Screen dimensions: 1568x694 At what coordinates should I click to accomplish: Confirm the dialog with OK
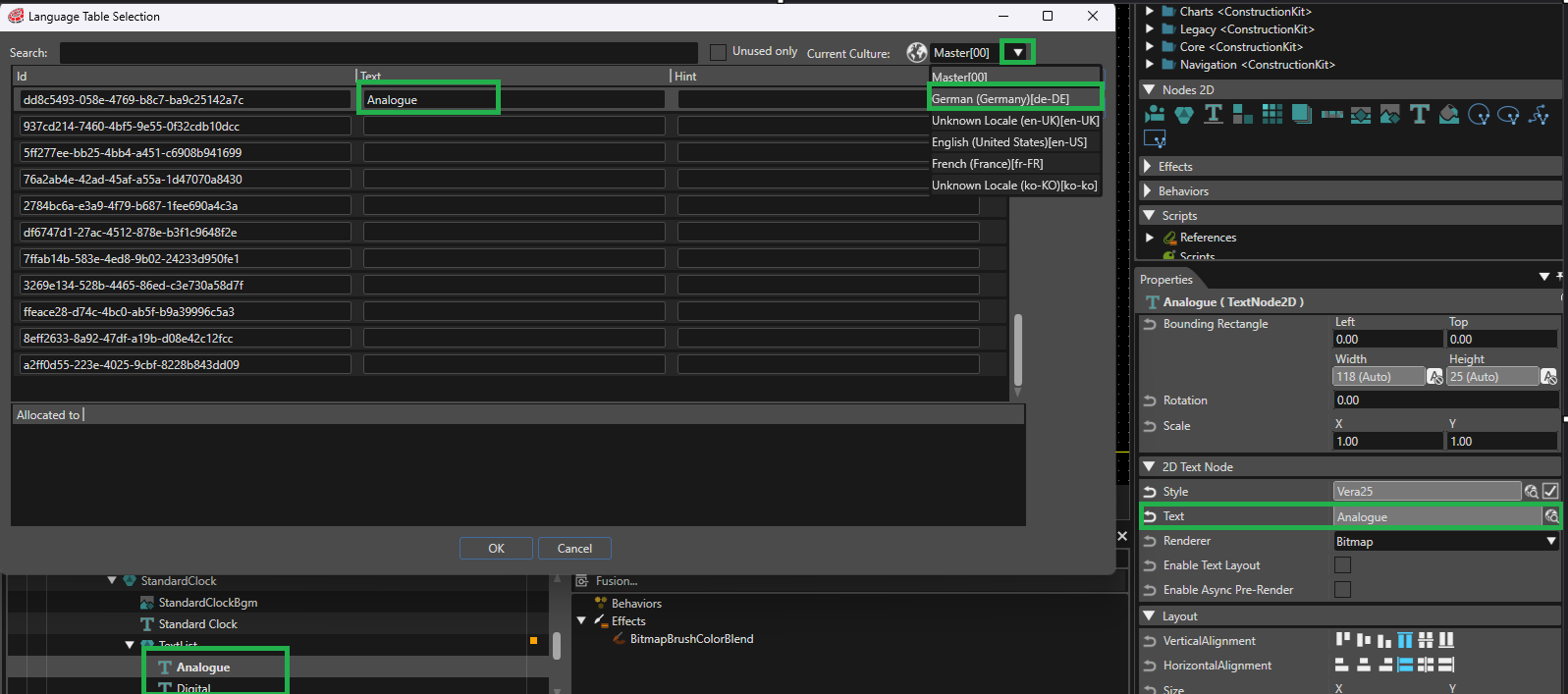coord(496,548)
